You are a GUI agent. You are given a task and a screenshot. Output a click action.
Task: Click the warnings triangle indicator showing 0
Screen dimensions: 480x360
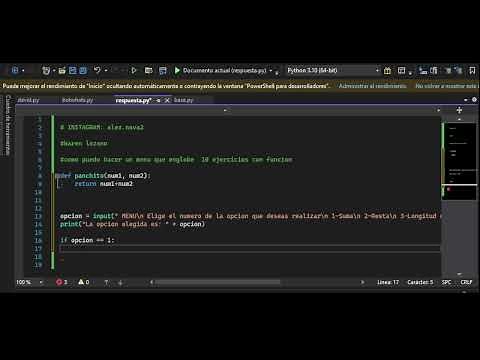[x=84, y=282]
